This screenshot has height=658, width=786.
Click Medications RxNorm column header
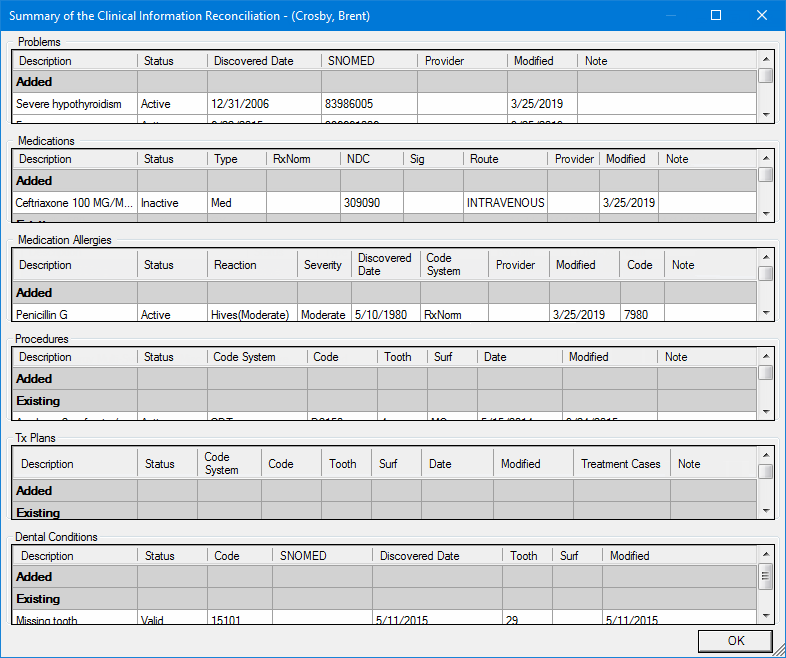tap(303, 159)
